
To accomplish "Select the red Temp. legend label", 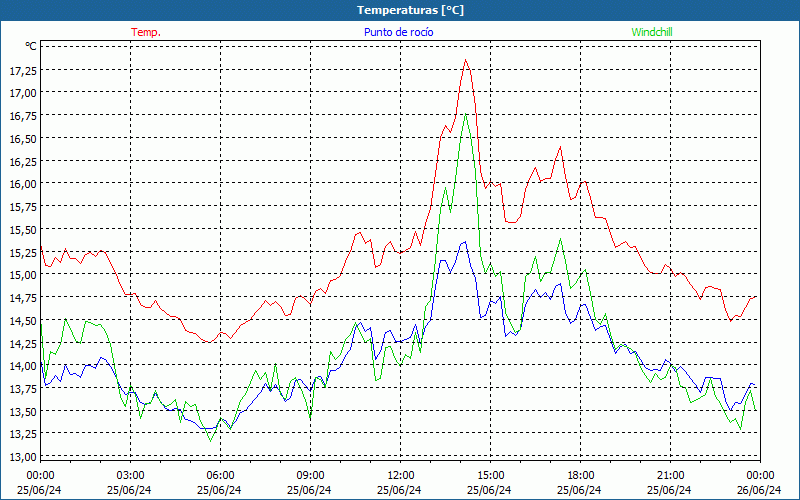I will tap(146, 32).
